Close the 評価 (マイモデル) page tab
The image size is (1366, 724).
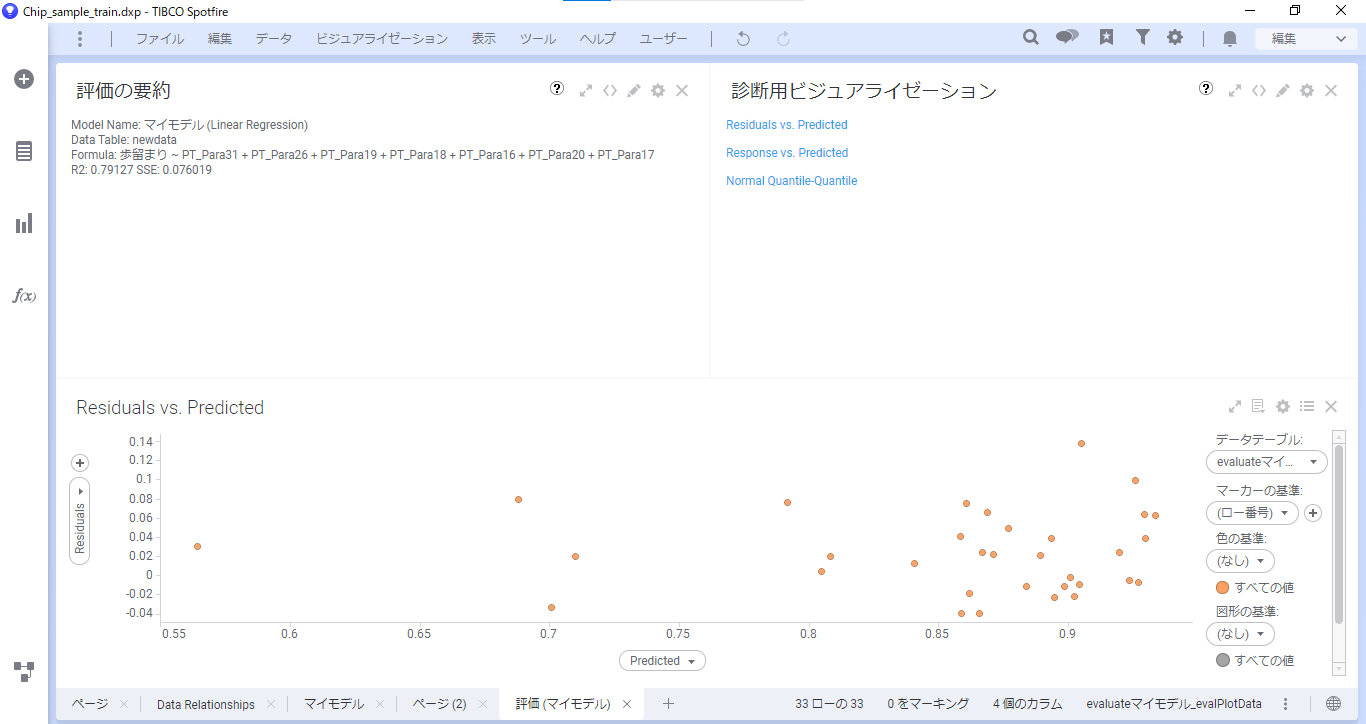627,704
